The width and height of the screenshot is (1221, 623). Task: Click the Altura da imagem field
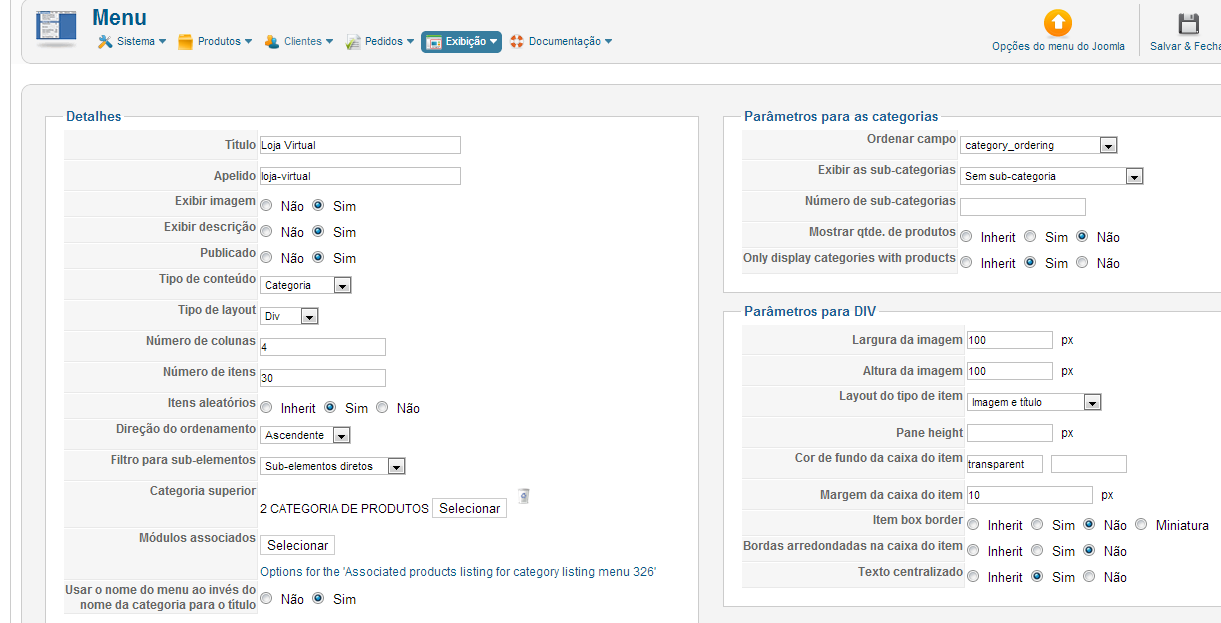[x=1010, y=371]
